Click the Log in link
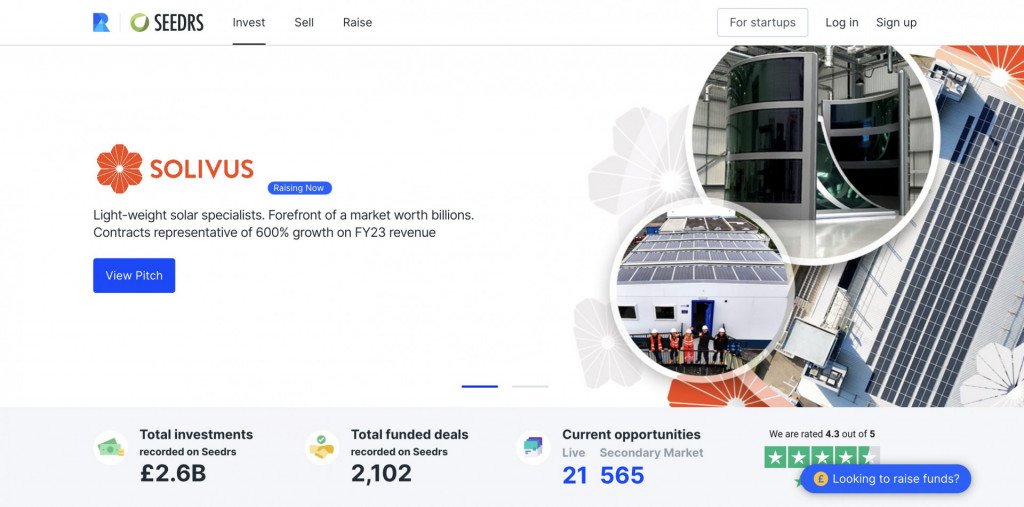1024x507 pixels. pos(842,22)
